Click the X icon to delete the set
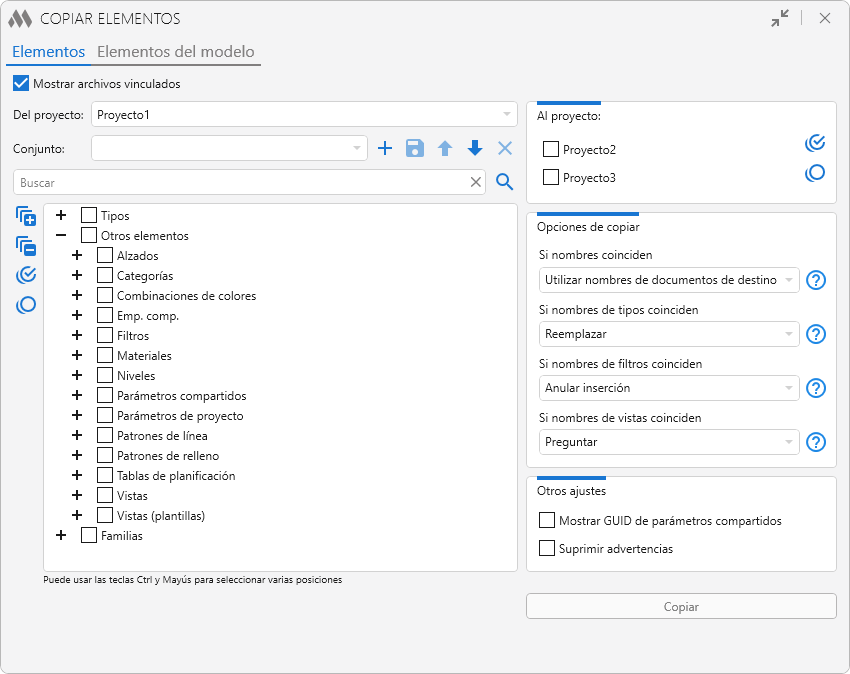This screenshot has height=674, width=850. click(x=505, y=149)
